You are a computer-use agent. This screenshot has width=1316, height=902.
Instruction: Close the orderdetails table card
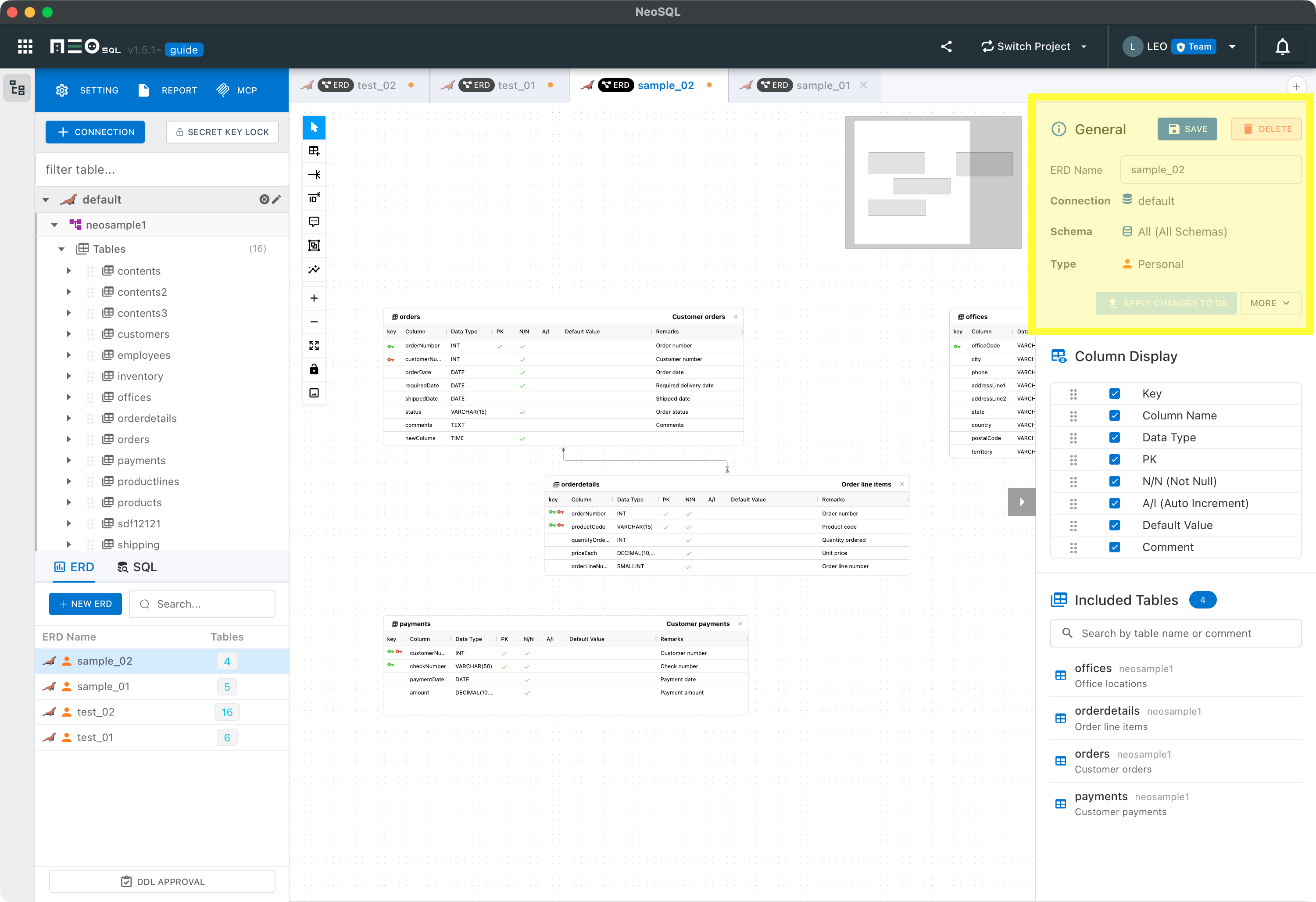[901, 484]
